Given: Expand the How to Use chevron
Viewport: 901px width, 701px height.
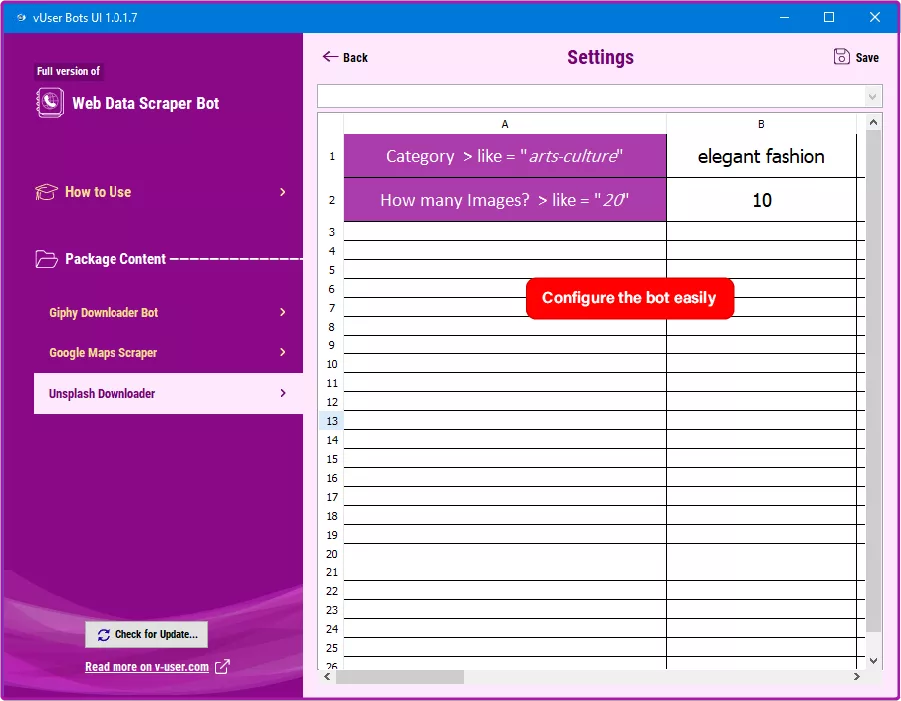Looking at the screenshot, I should [x=283, y=192].
